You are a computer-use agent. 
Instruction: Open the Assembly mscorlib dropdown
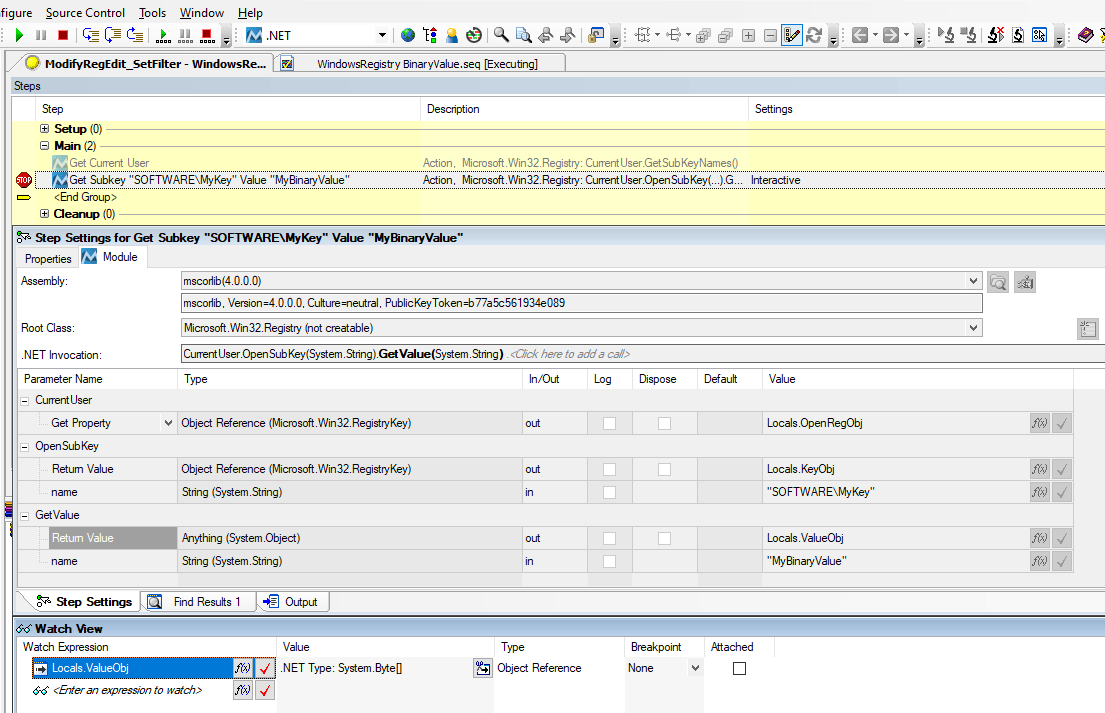[973, 280]
